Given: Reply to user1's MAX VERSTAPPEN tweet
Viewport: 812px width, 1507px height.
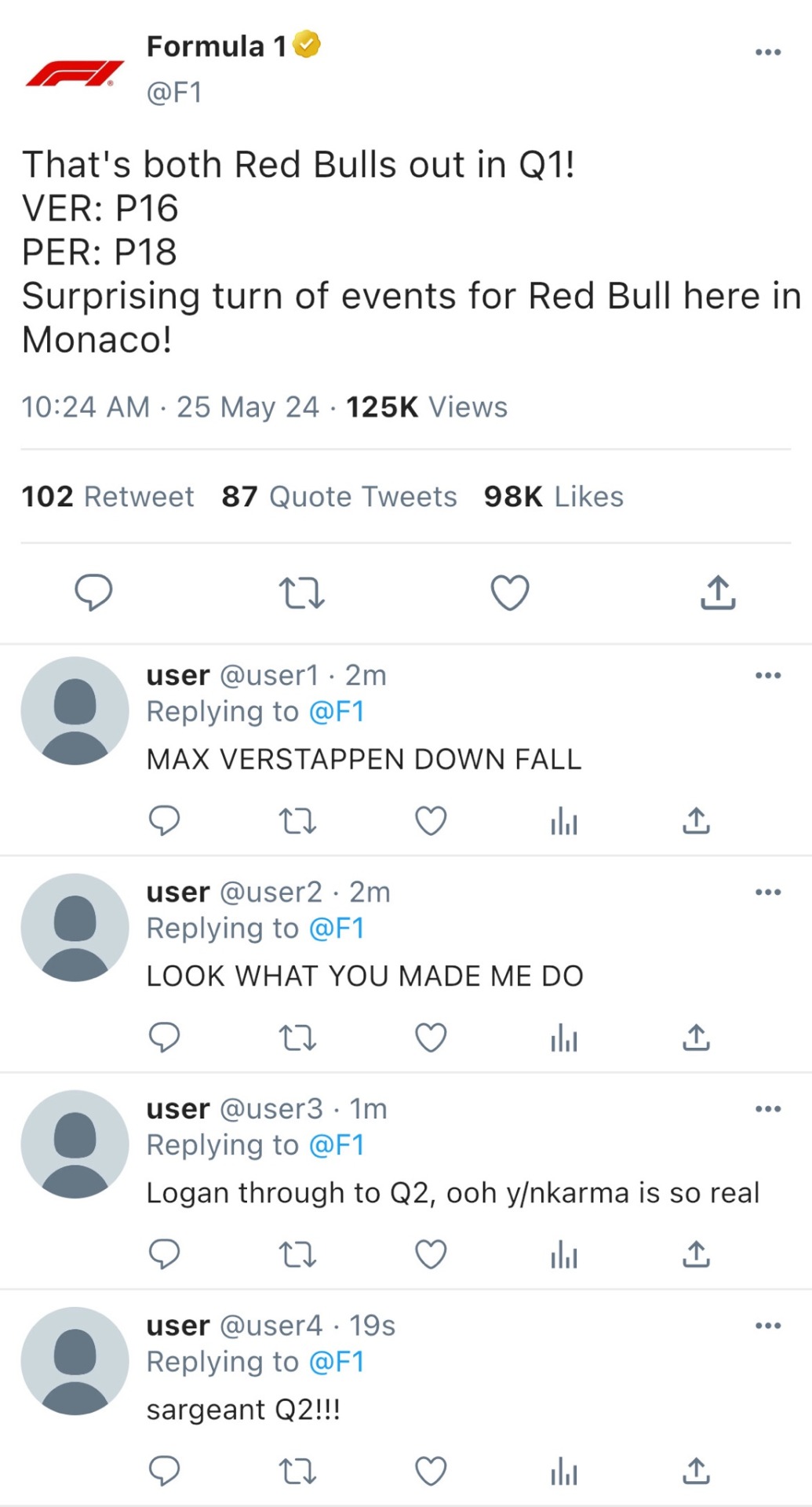Looking at the screenshot, I should pyautogui.click(x=164, y=821).
